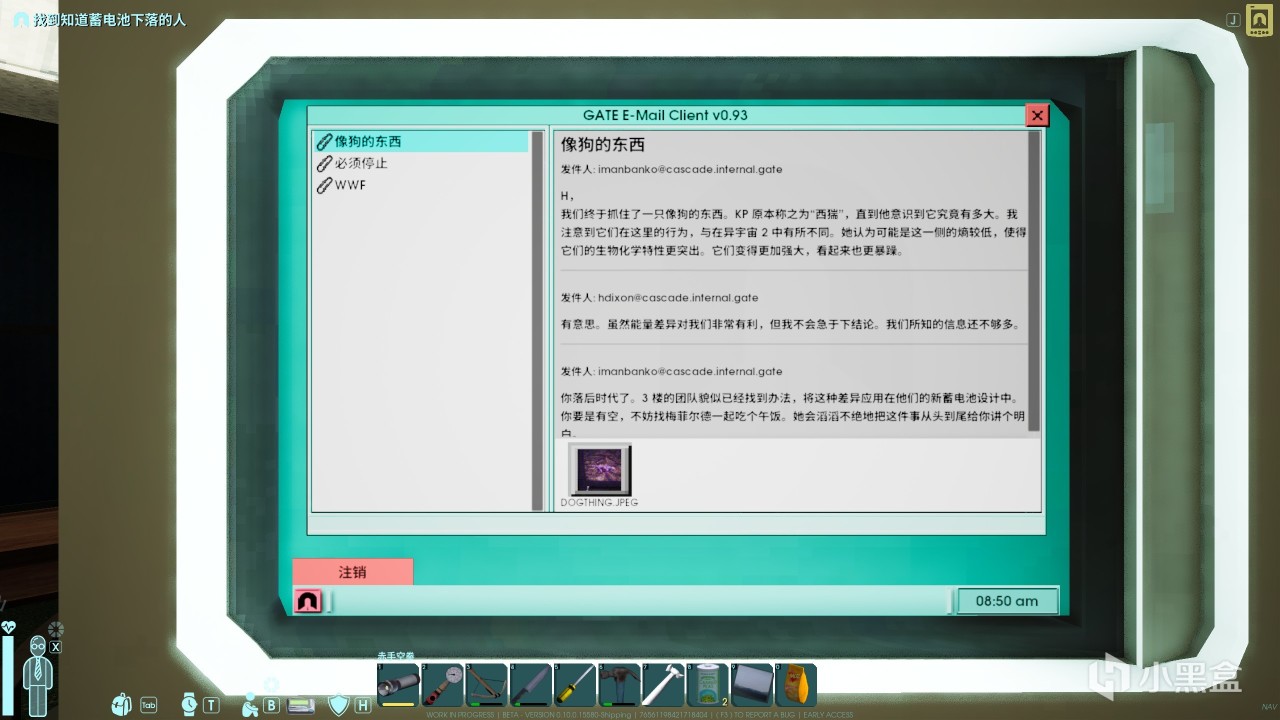Open the WWF email
This screenshot has width=1280, height=720.
pos(421,185)
